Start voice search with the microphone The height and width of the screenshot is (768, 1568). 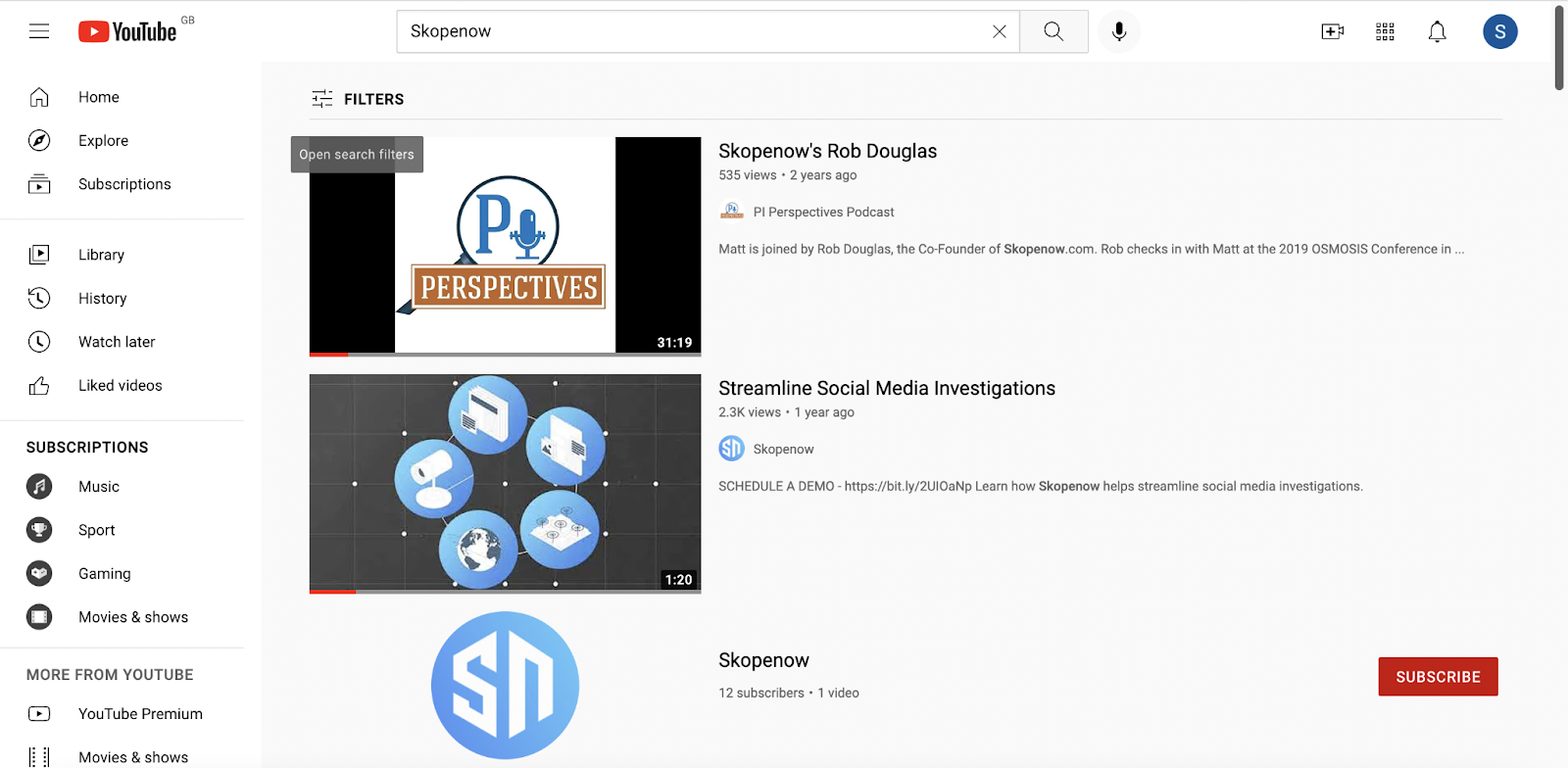[1119, 31]
